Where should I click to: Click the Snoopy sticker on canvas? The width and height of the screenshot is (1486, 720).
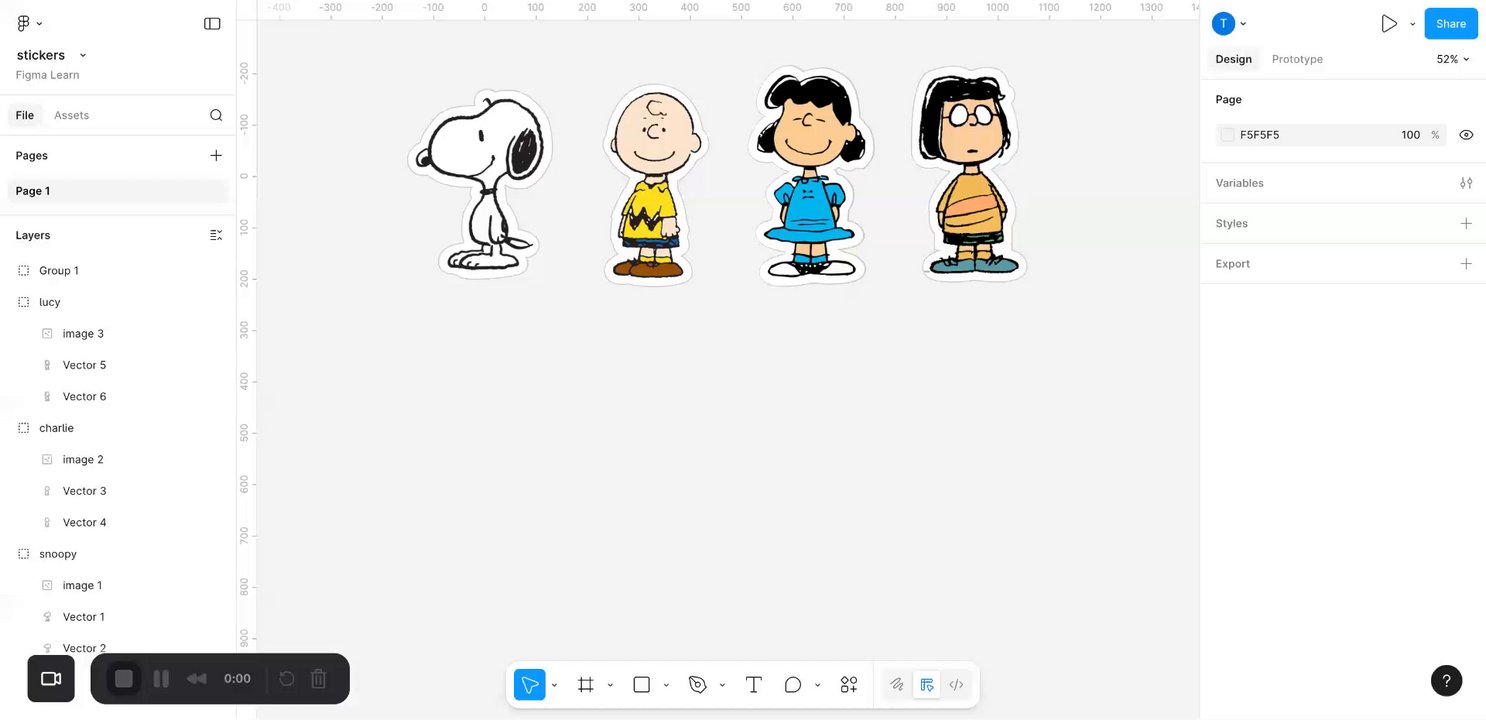482,183
